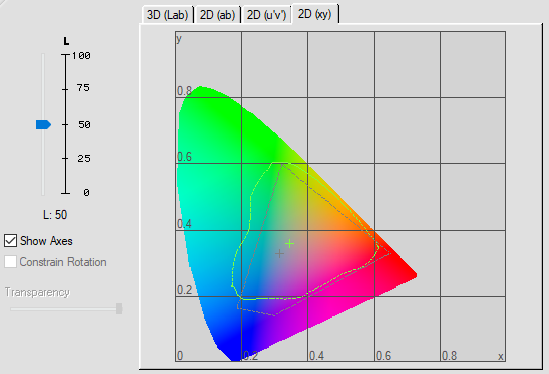The image size is (549, 374).
Task: Click the Show Axes label text
Action: 46,241
